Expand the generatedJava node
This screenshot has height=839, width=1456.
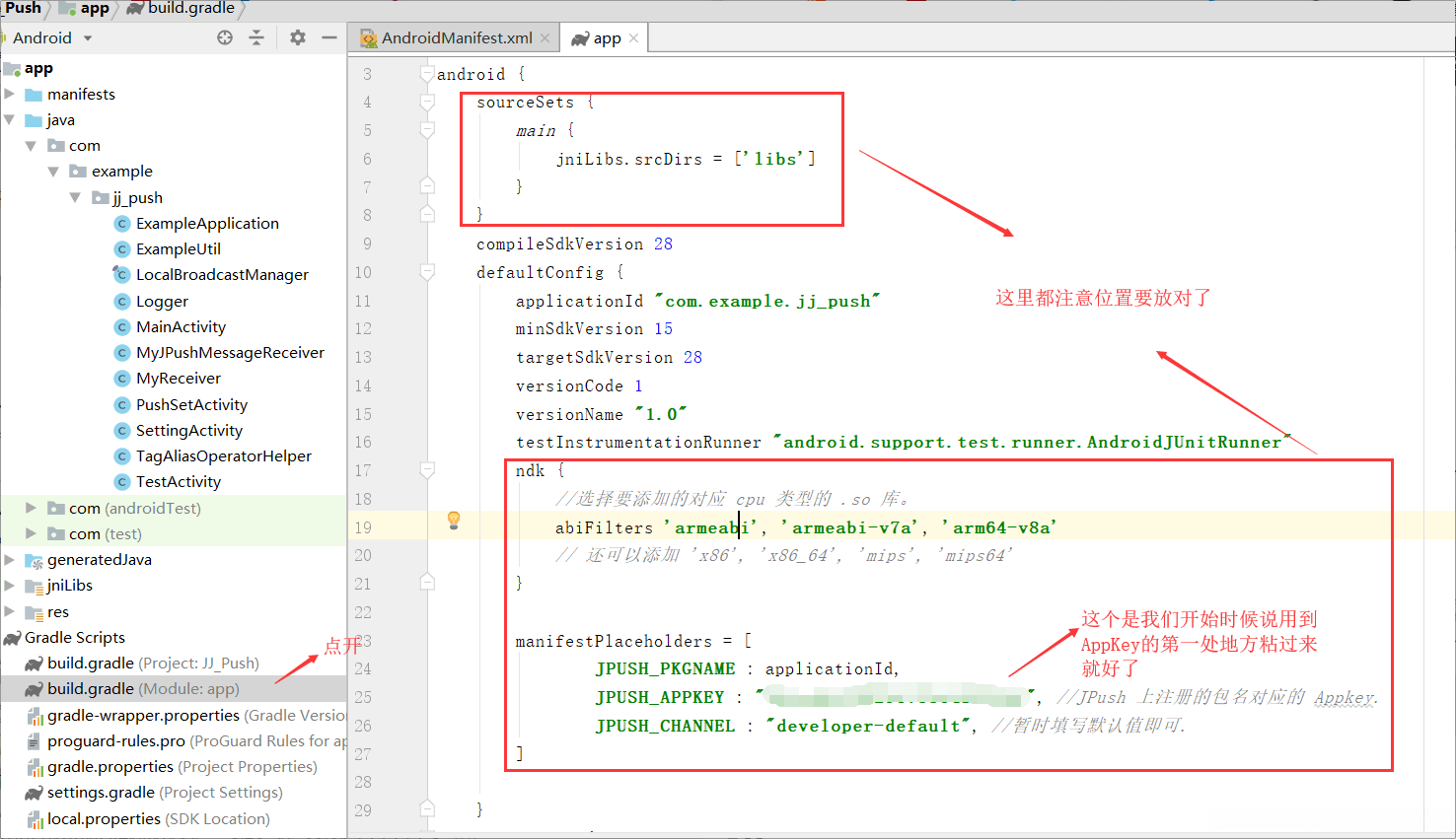[10, 560]
